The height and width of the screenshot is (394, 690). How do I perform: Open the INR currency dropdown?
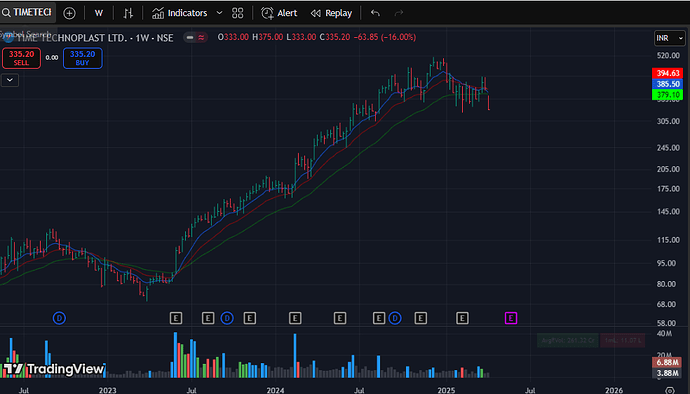[x=669, y=38]
